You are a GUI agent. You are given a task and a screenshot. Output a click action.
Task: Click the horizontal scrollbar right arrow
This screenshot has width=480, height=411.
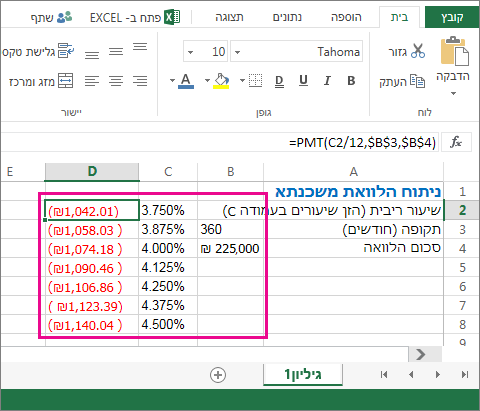pyautogui.click(x=421, y=354)
